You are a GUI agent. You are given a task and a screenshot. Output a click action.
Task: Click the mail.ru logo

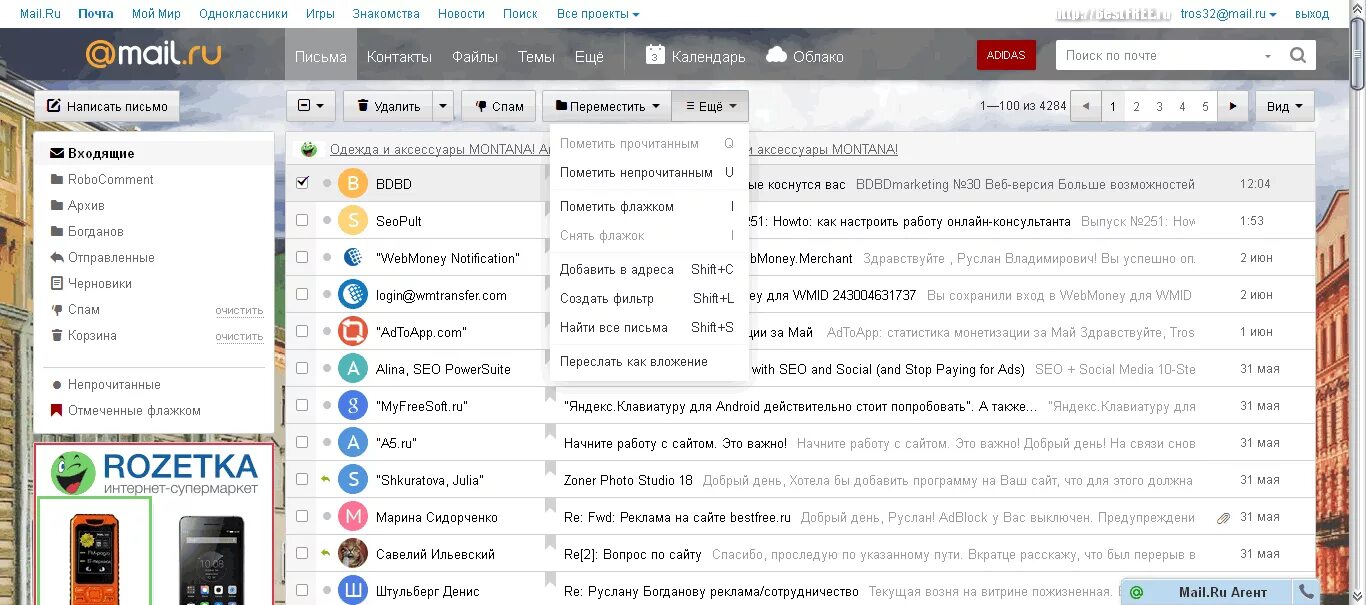[x=153, y=54]
